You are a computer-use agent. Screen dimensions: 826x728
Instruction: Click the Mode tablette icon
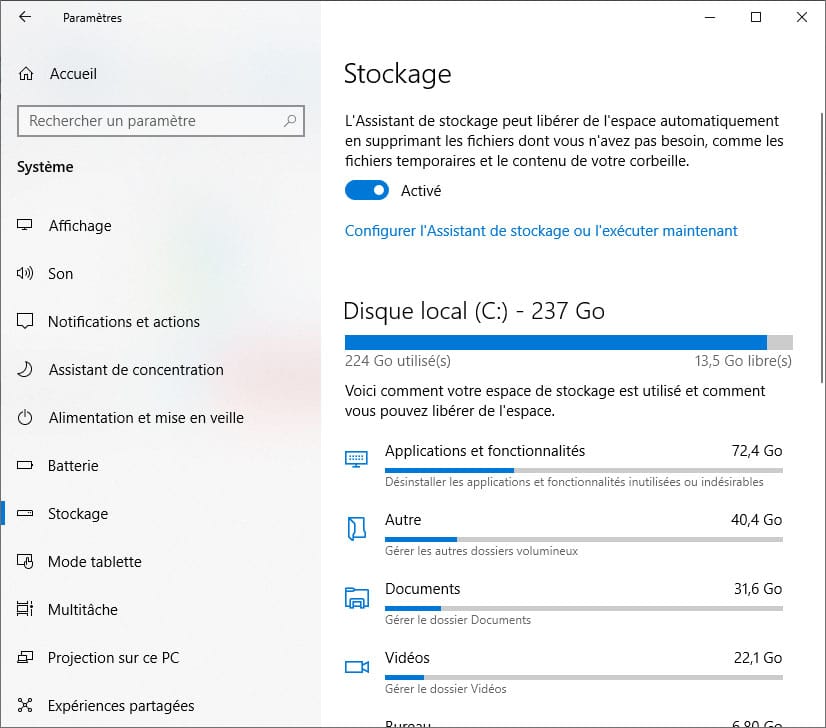pos(25,562)
